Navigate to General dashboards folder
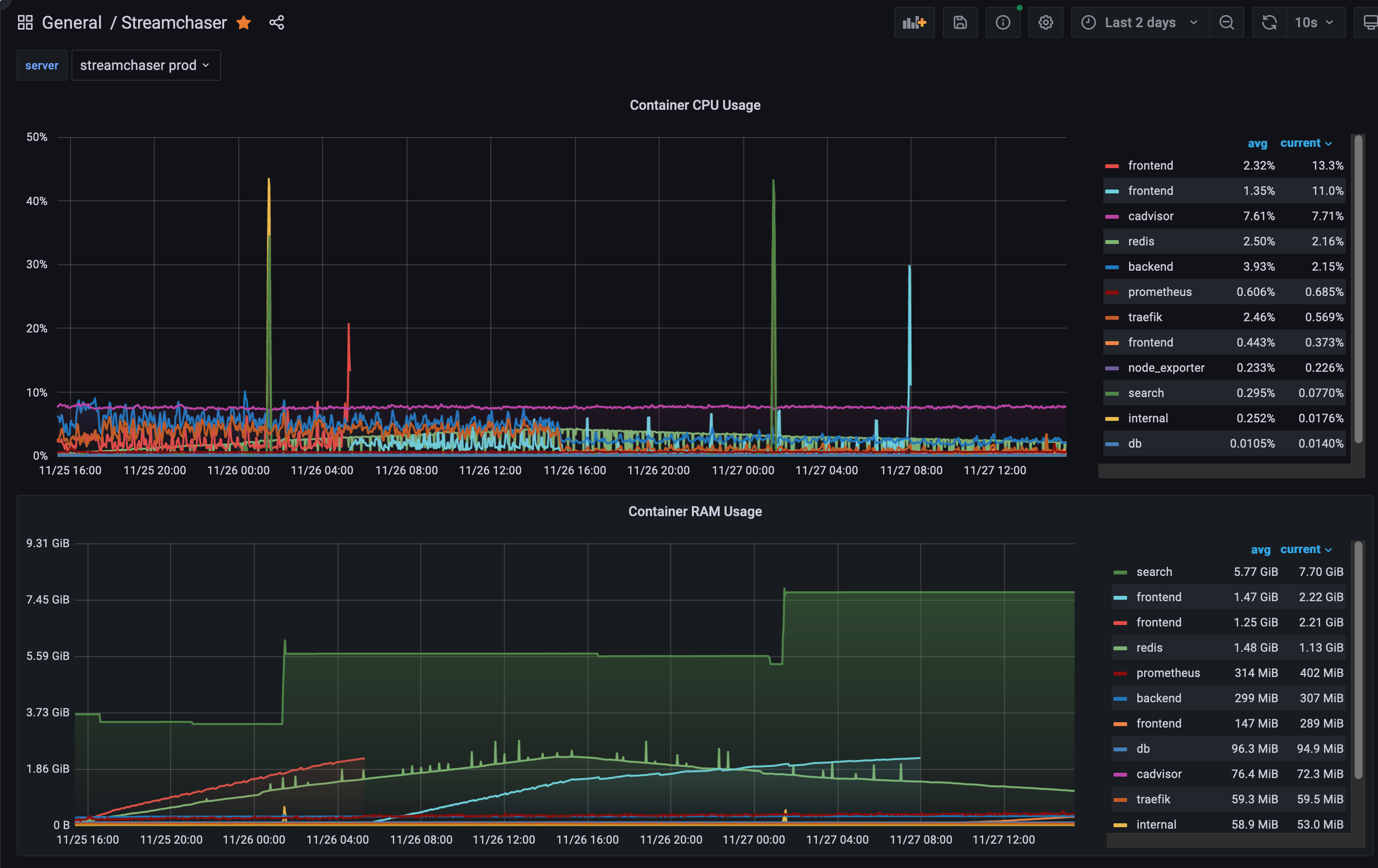Image resolution: width=1378 pixels, height=868 pixels. (x=71, y=22)
